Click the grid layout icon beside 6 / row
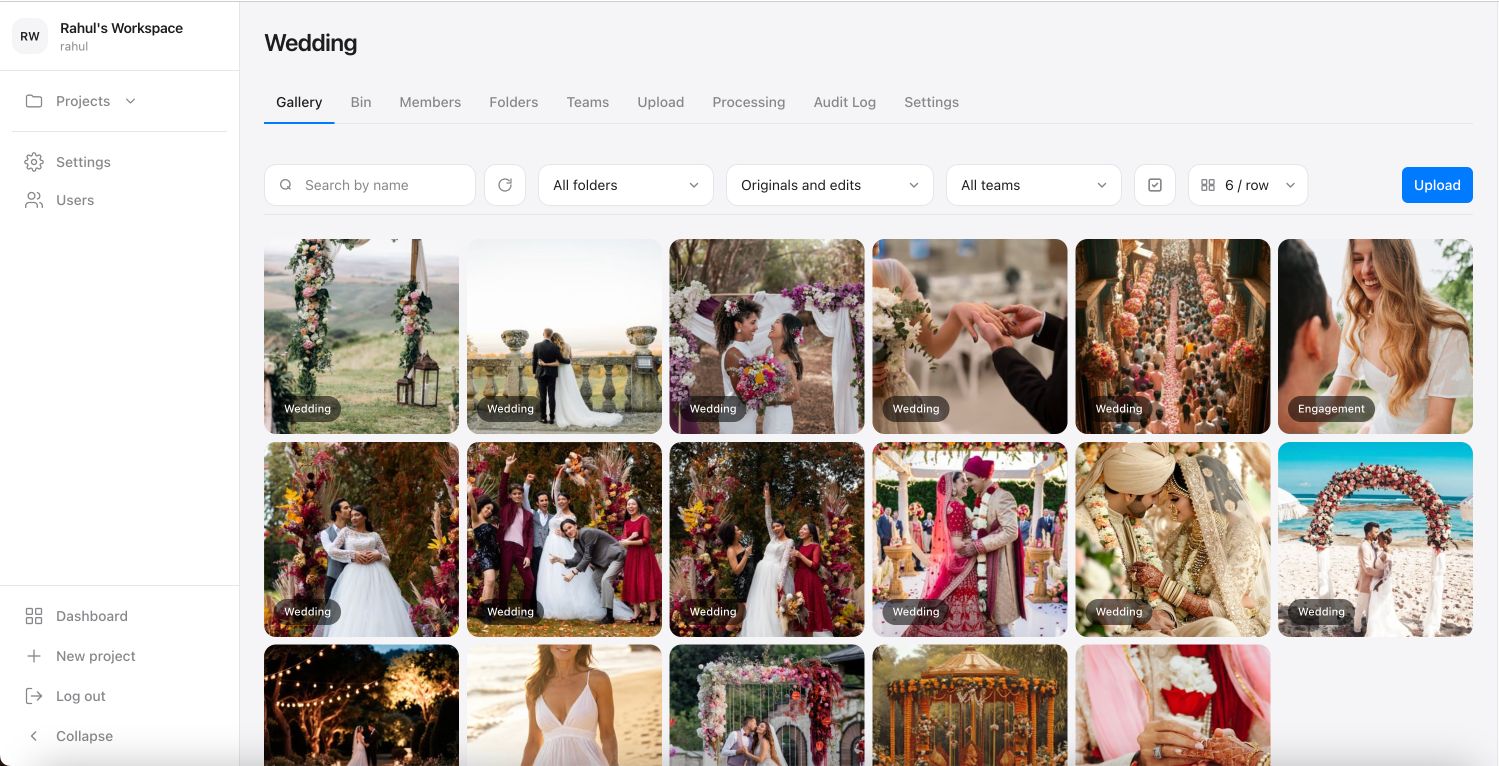Image resolution: width=1499 pixels, height=766 pixels. (x=1208, y=185)
